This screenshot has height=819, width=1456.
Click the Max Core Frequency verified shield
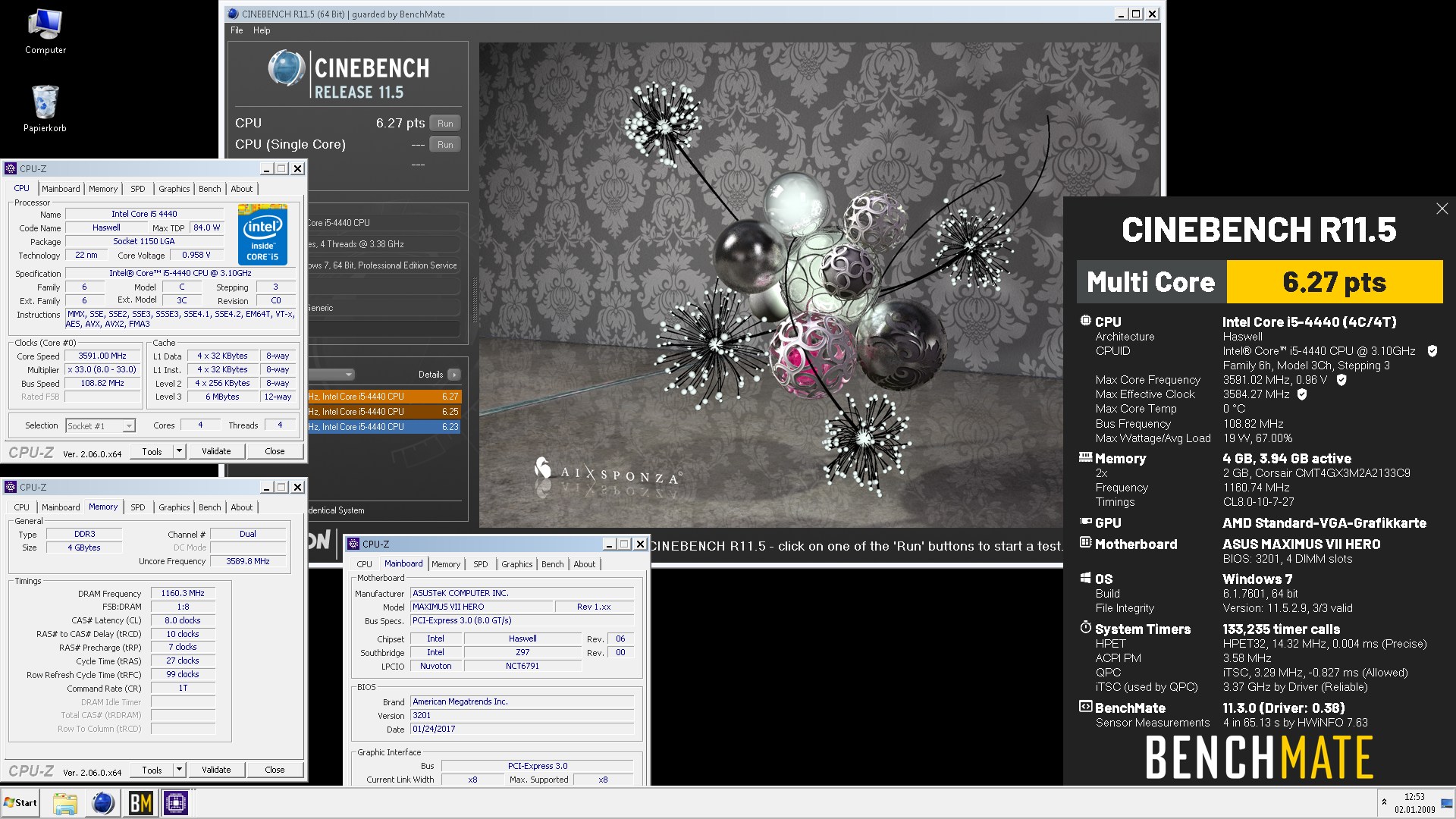[x=1341, y=380]
